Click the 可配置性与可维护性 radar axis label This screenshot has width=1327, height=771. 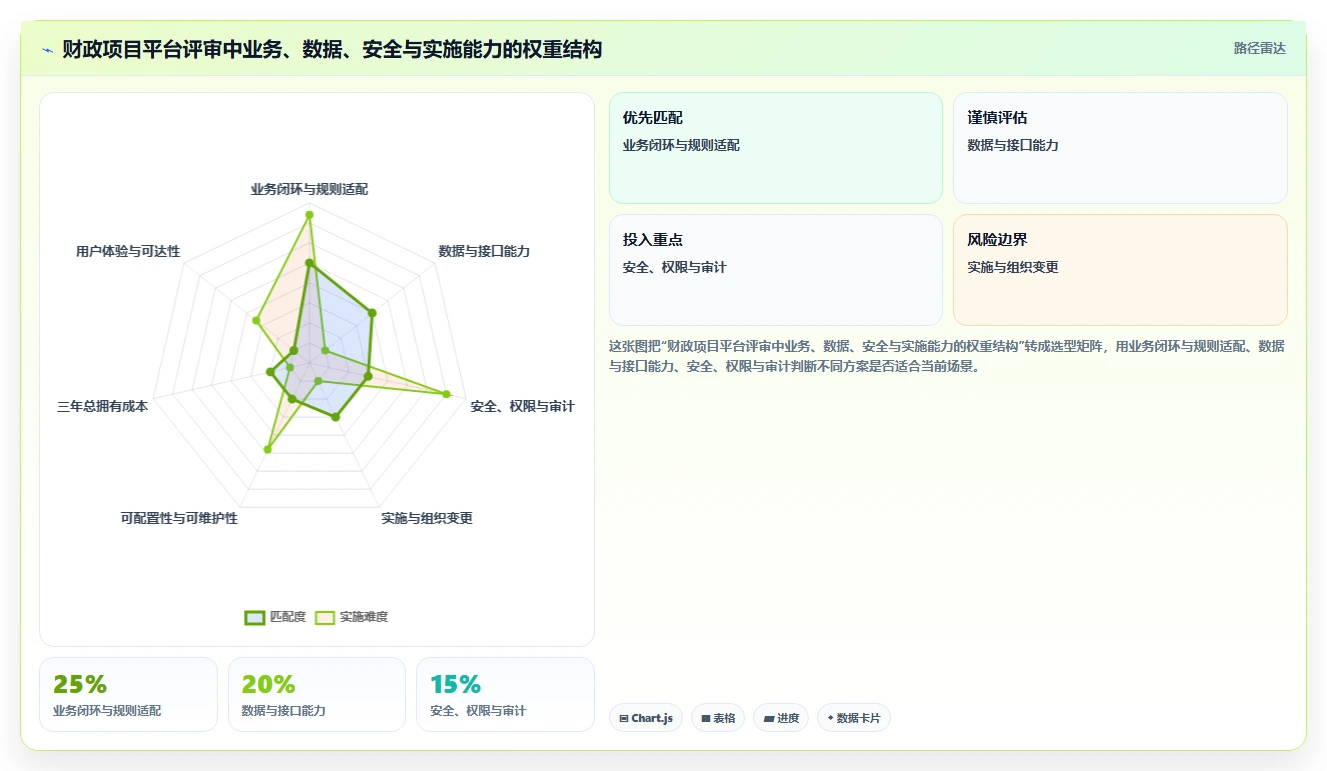click(179, 518)
